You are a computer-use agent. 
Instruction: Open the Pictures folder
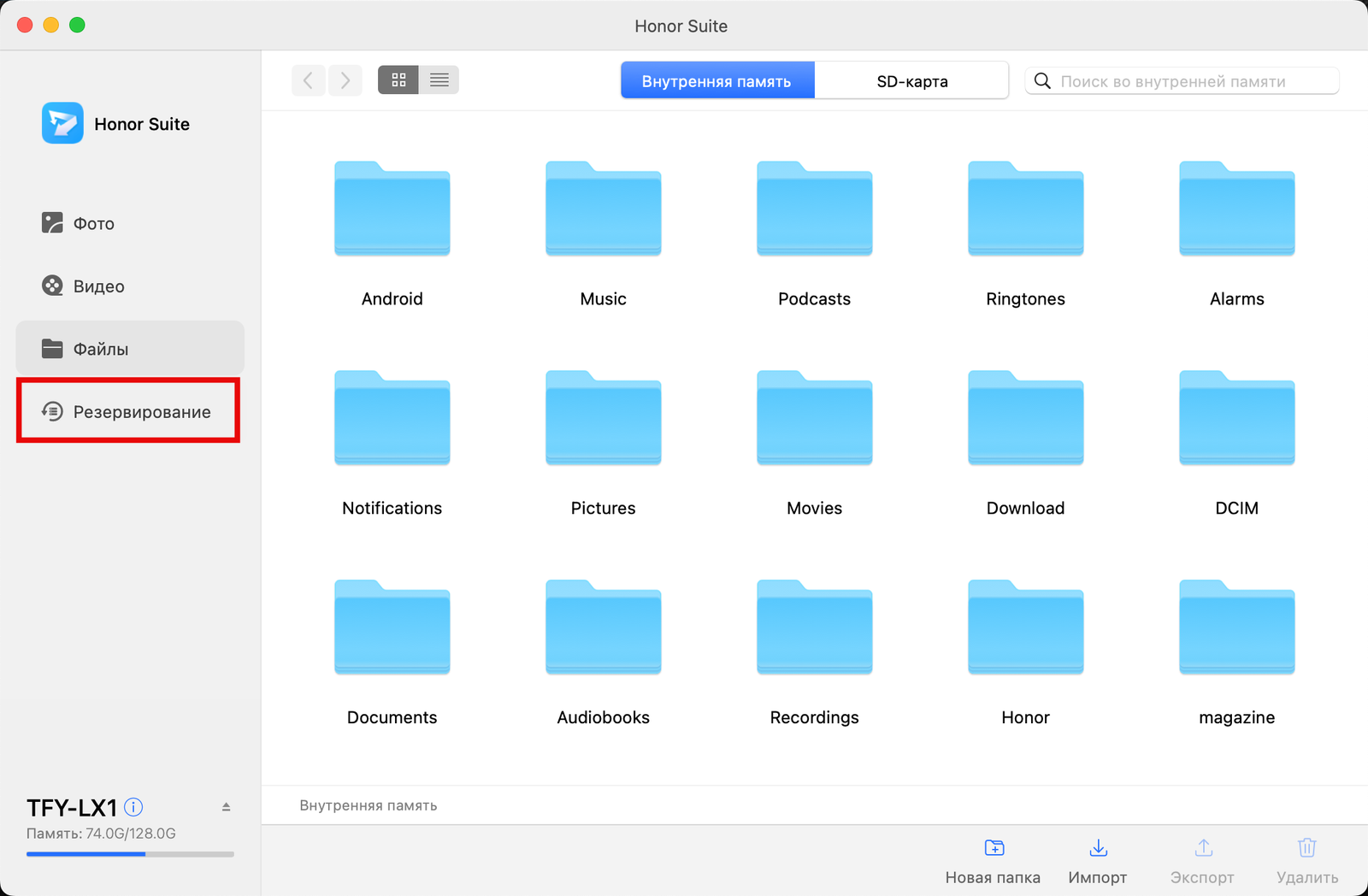(x=603, y=418)
